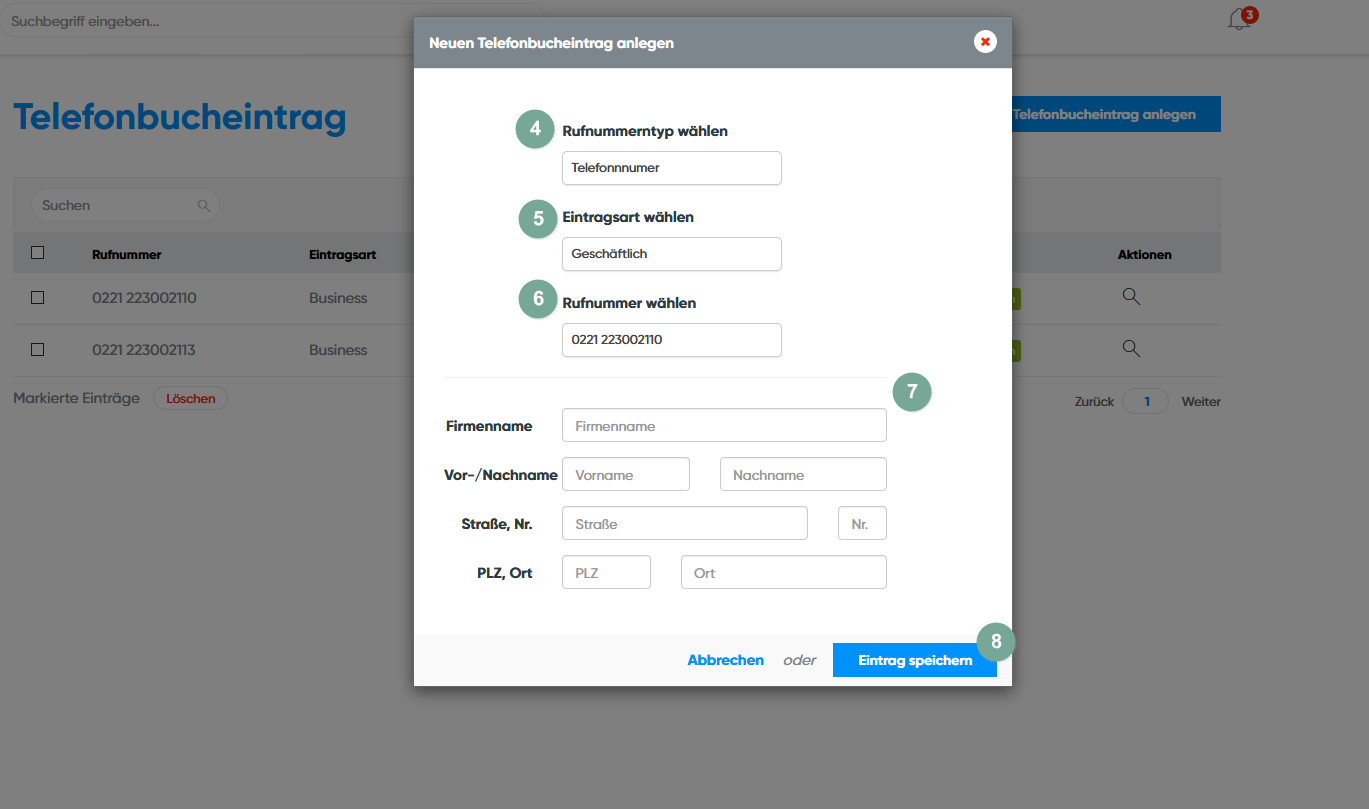Focus the PLZ input field

(x=606, y=573)
